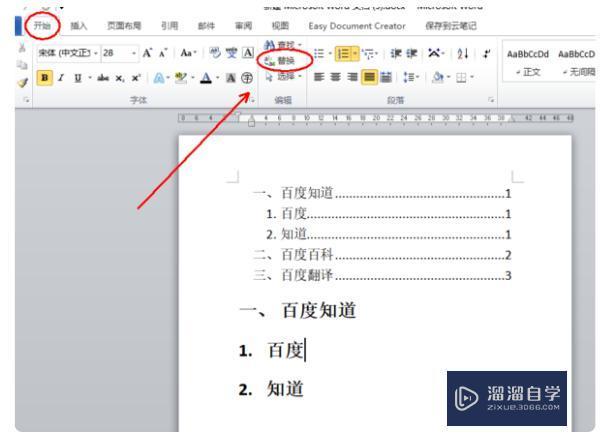Open the 保存到云笔记 tab
Viewport: 601px width, 437px height.
[451, 26]
